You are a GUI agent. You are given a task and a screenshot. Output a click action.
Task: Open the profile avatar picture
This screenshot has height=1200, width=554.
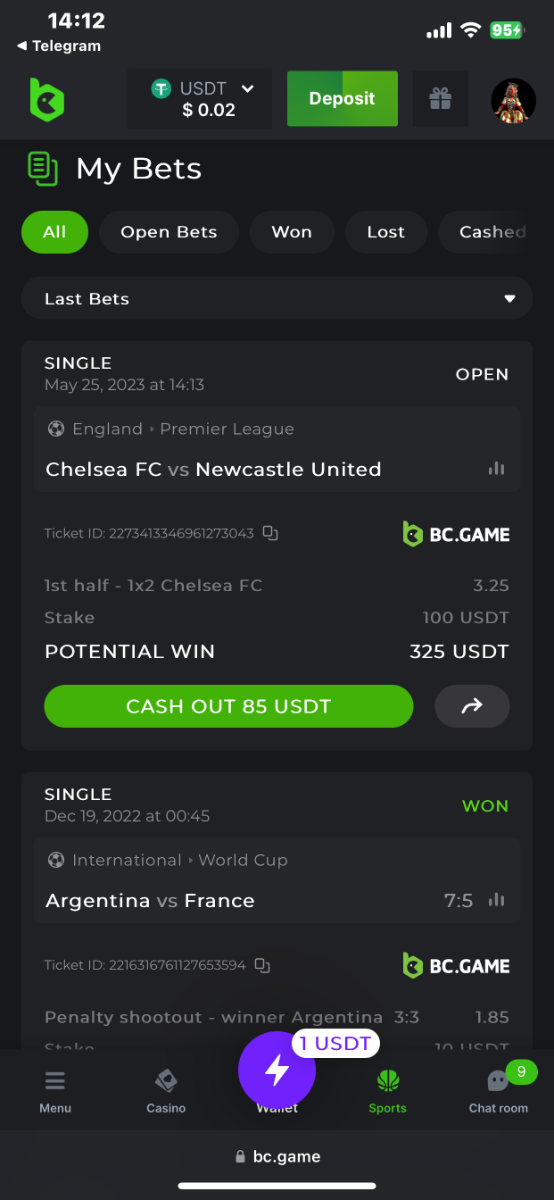[513, 99]
